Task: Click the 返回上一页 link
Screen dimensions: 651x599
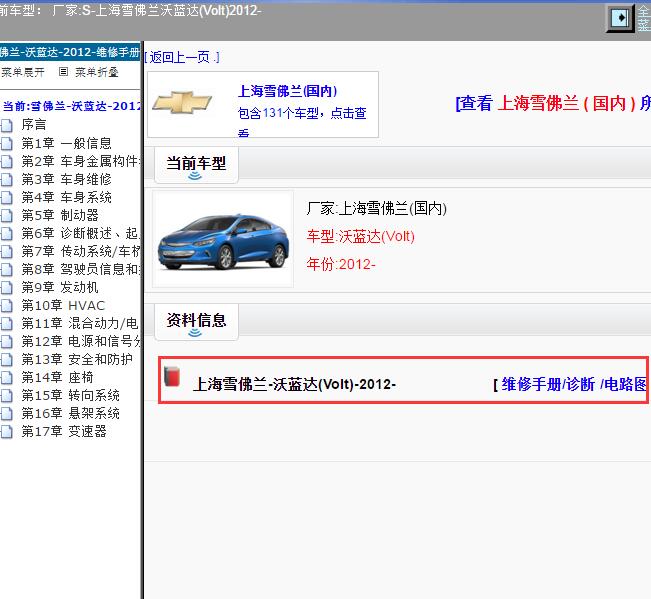Action: (x=181, y=57)
